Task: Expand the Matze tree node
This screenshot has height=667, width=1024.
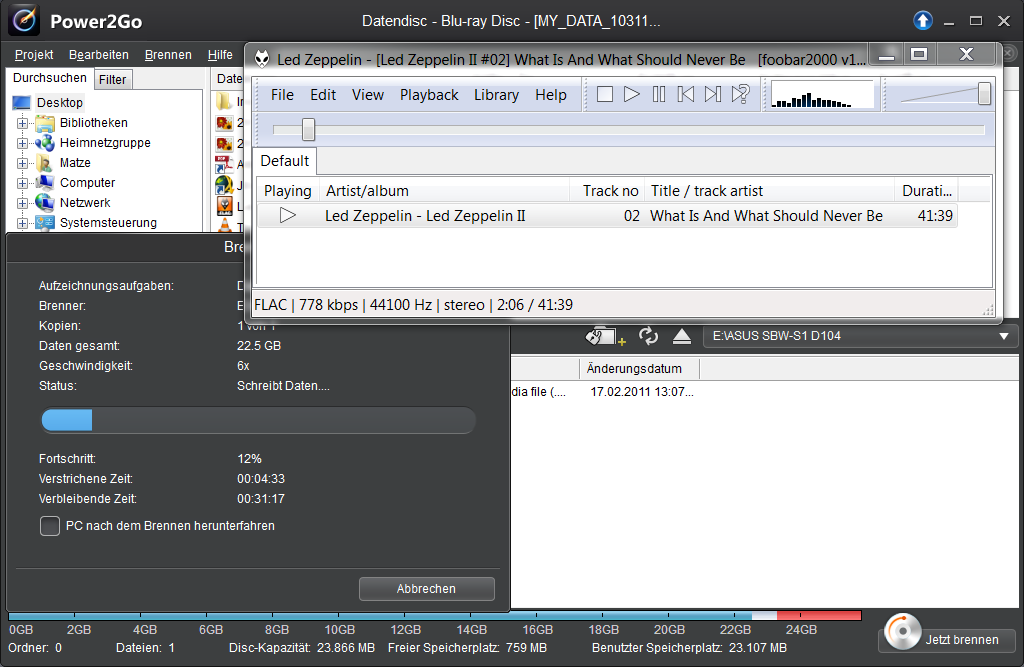Action: pyautogui.click(x=22, y=163)
